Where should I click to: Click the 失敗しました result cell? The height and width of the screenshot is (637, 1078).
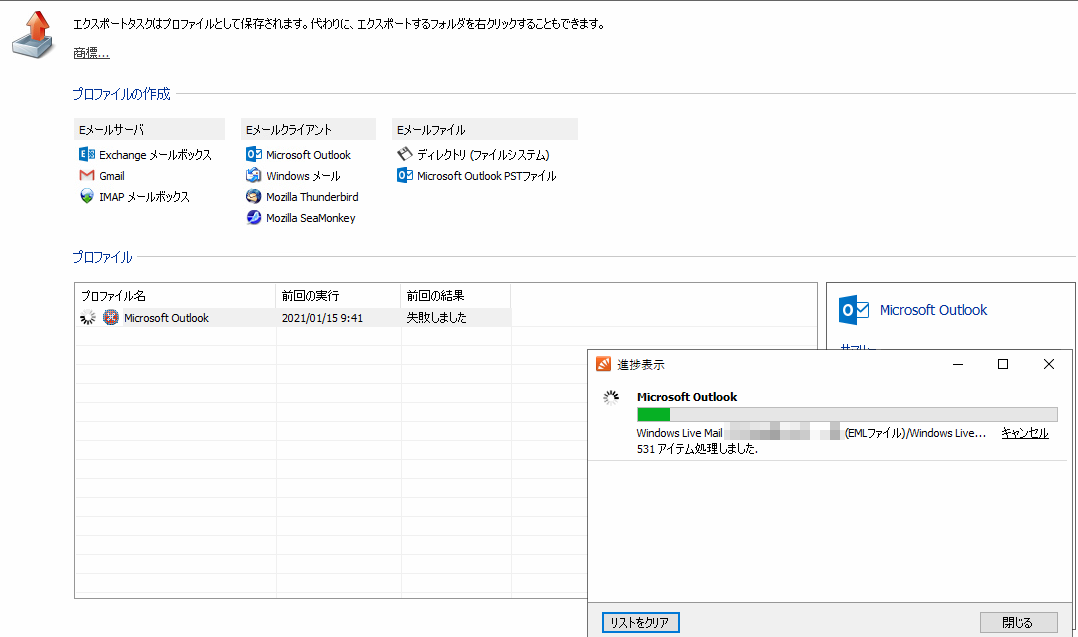point(436,317)
